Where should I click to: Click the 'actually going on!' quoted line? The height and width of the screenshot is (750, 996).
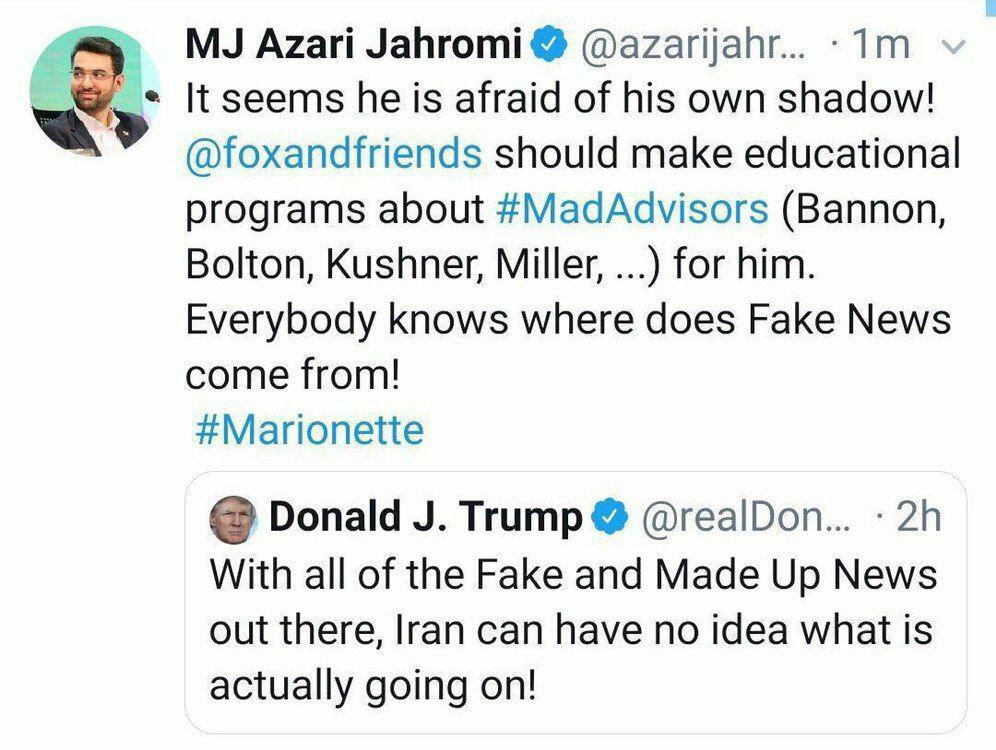tap(373, 686)
